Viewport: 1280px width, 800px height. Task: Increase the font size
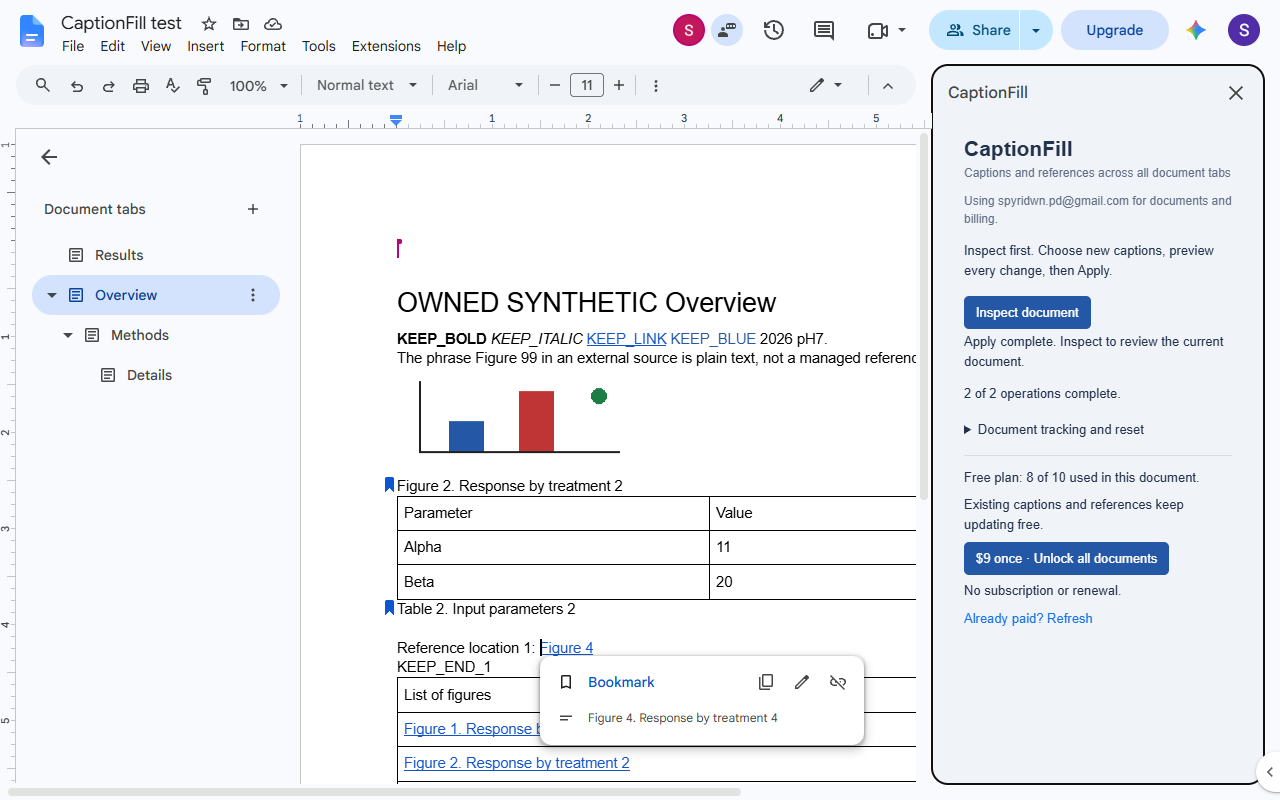(619, 85)
